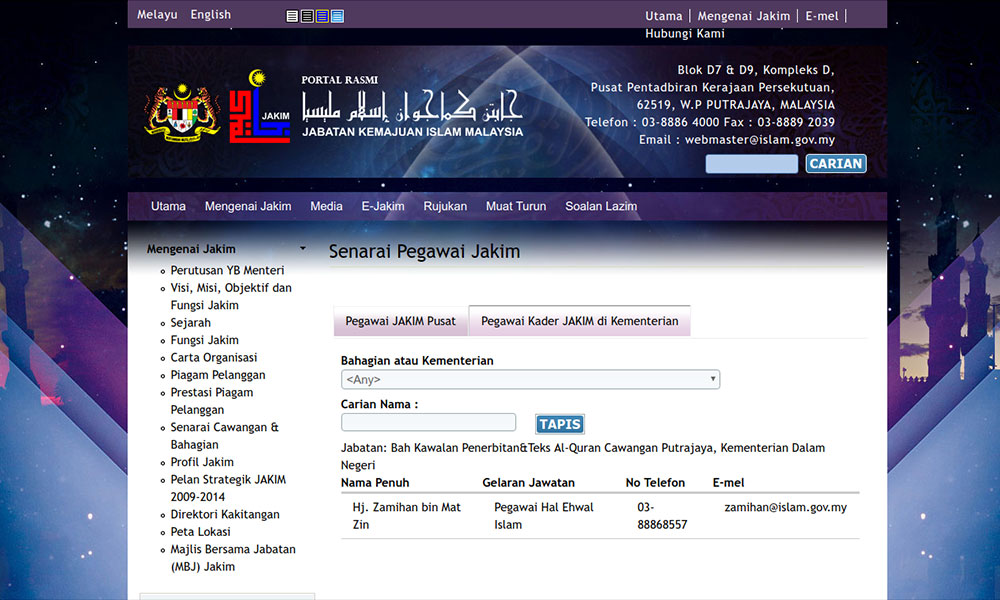Screen dimensions: 1000x600
Task: Open Muat Turun menu item
Action: (516, 207)
